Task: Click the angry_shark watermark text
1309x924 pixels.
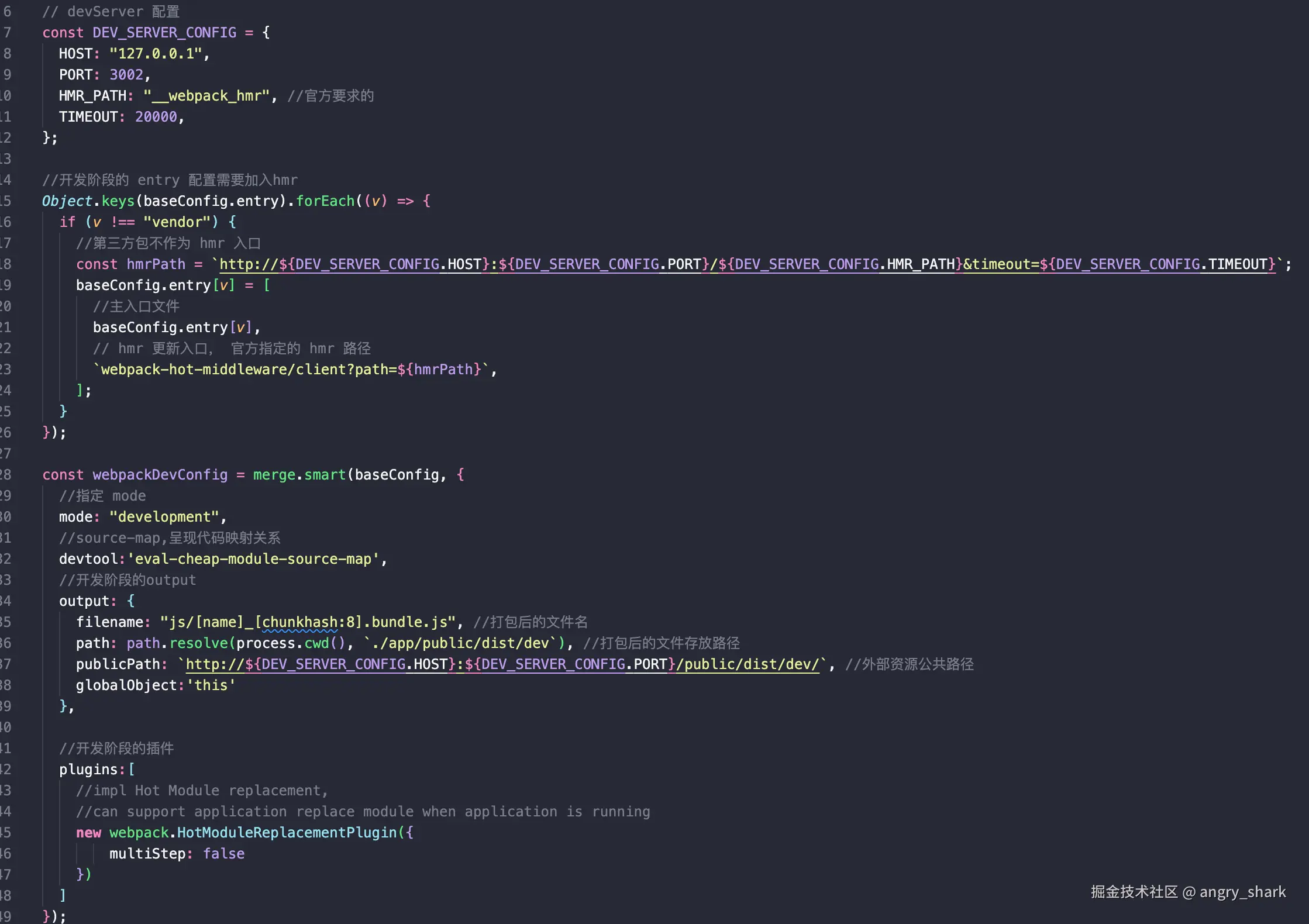Action: coord(1242,892)
